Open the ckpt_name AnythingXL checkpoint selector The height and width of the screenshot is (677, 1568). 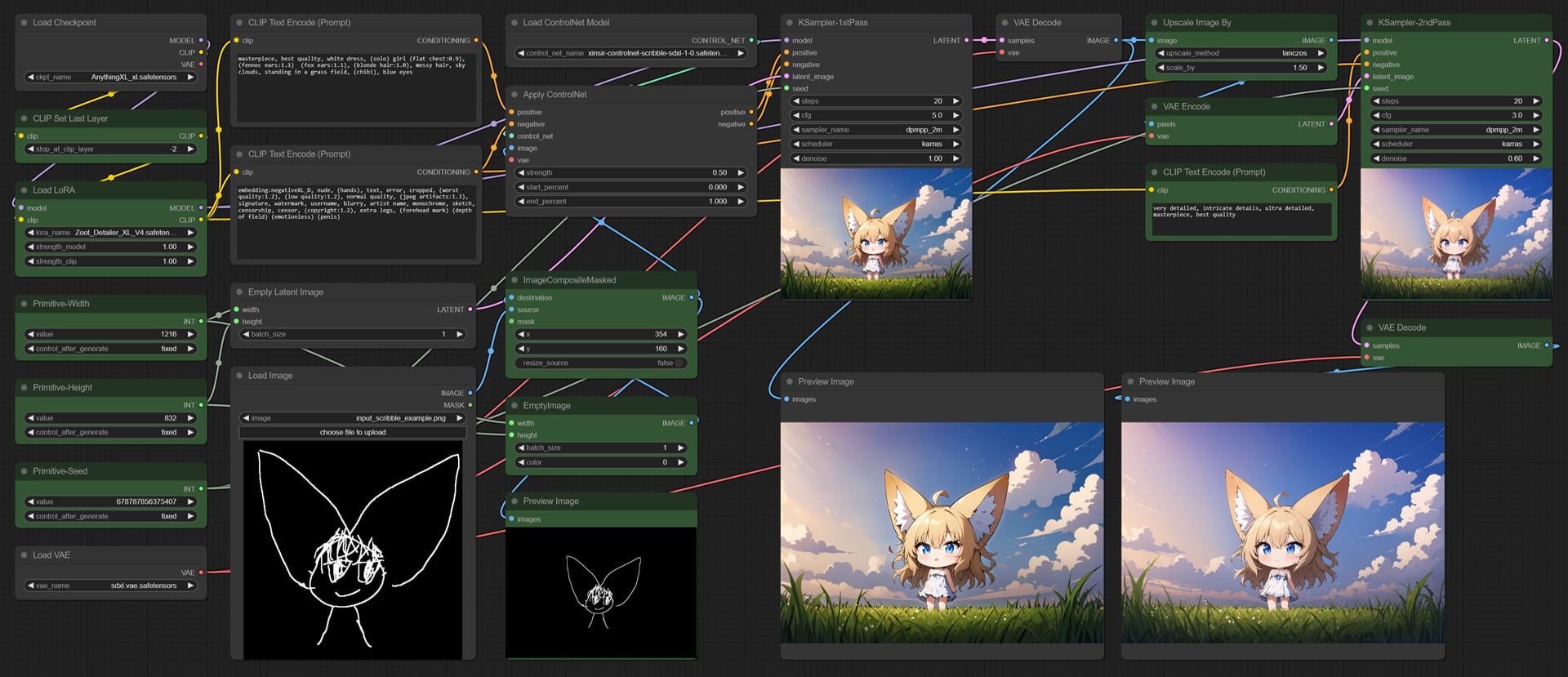click(x=110, y=77)
